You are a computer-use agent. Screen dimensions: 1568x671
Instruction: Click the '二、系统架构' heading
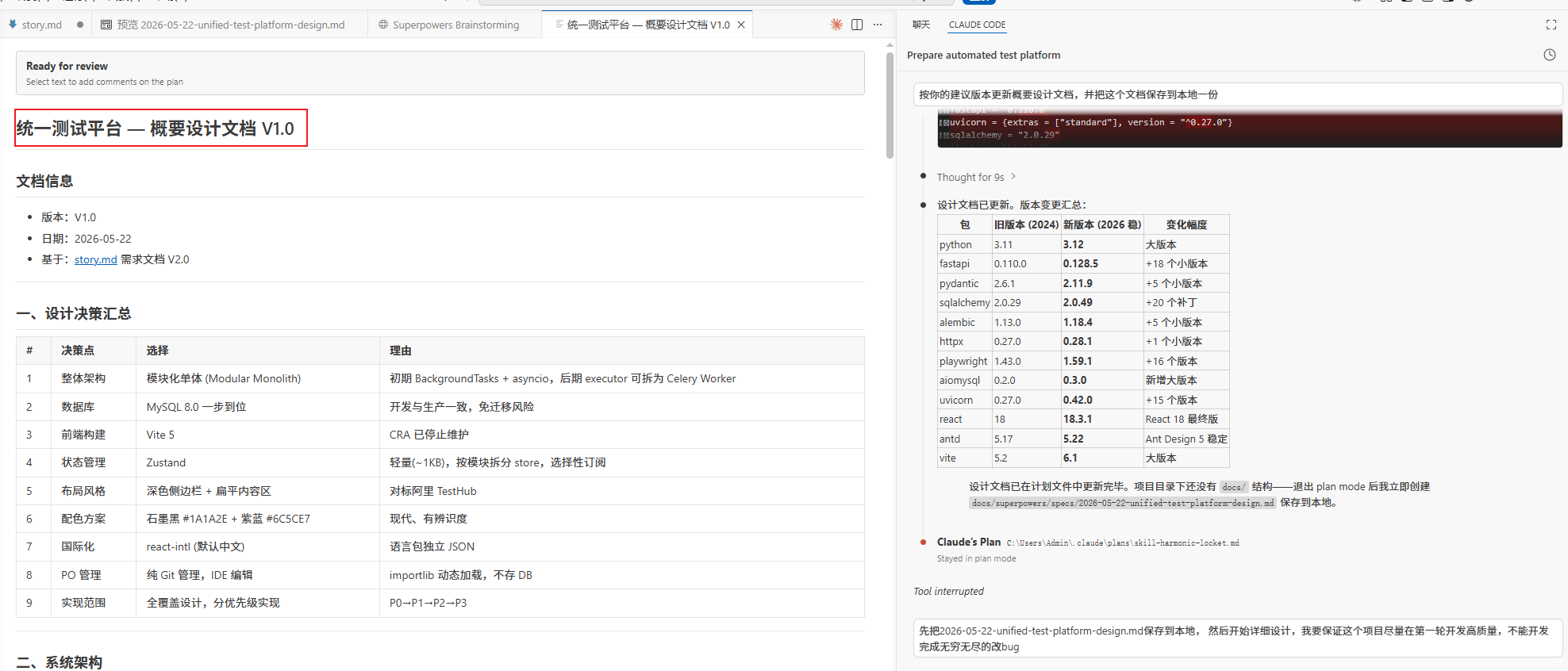coord(60,662)
